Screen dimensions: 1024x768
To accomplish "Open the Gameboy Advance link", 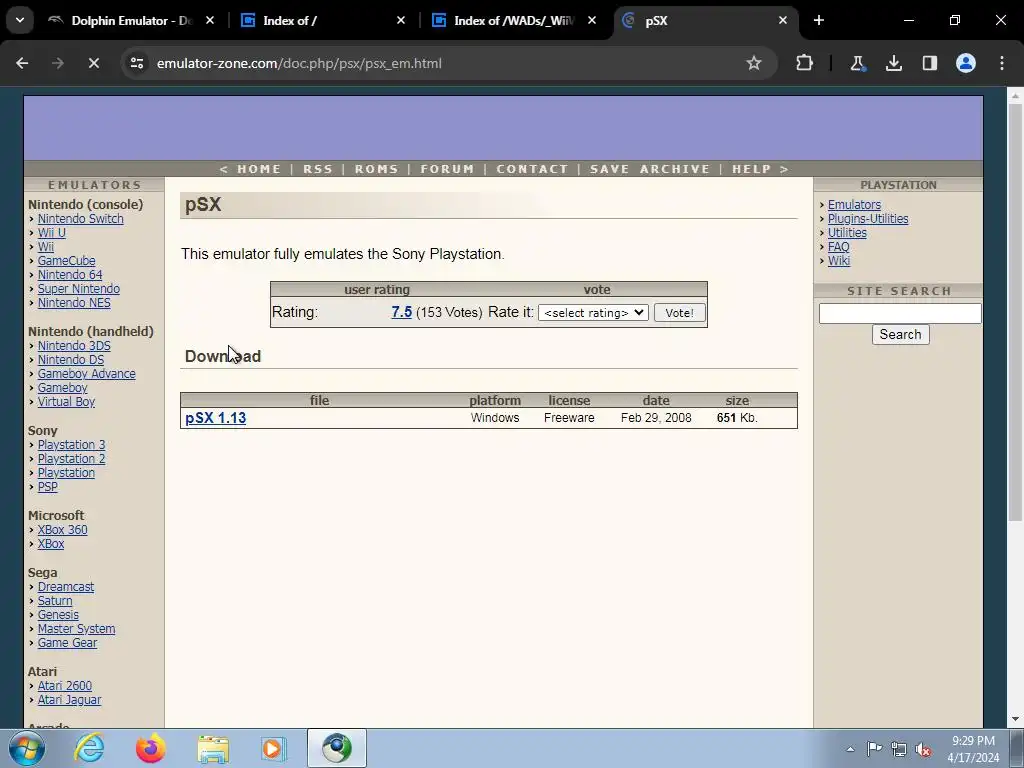I will (87, 374).
